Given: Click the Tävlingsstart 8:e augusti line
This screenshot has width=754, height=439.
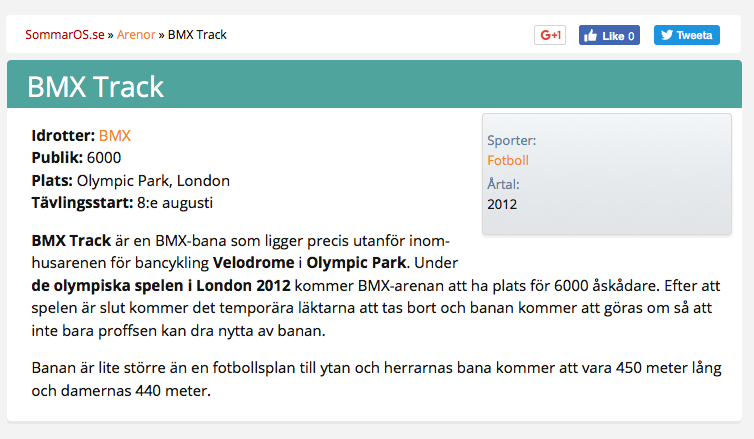Looking at the screenshot, I should (x=122, y=203).
